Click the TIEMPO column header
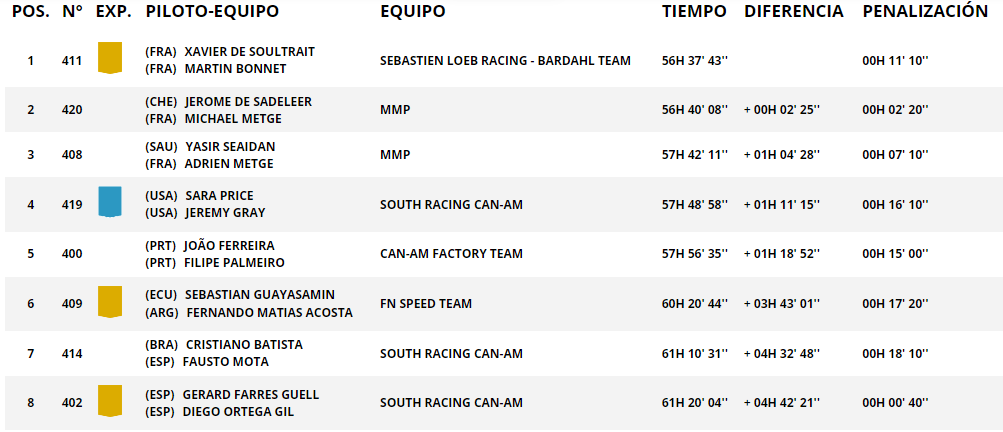The image size is (1003, 432). [x=694, y=12]
